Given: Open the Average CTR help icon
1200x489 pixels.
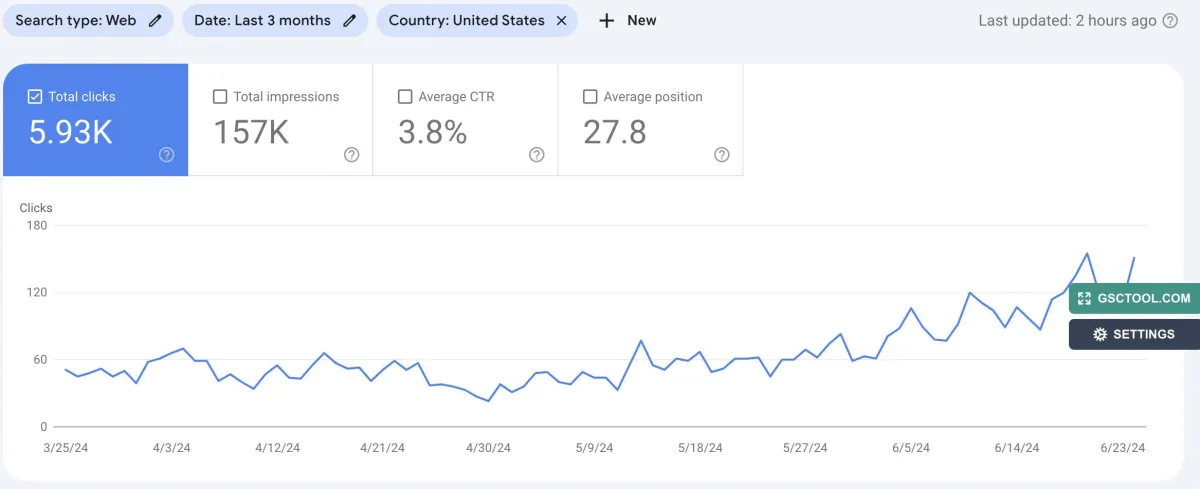Looking at the screenshot, I should [536, 155].
